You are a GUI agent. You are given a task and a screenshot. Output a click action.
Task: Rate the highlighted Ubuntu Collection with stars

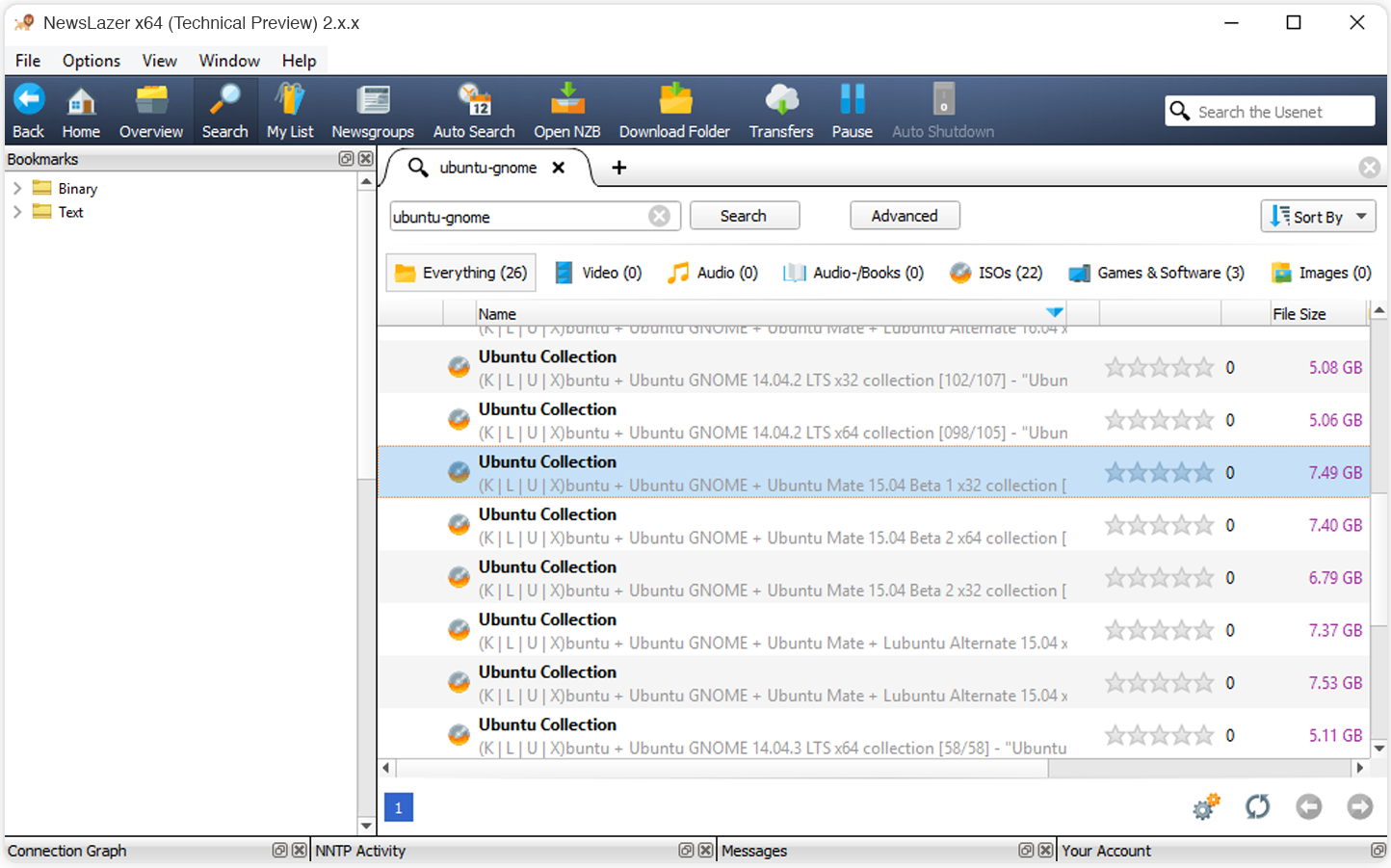pos(1159,473)
